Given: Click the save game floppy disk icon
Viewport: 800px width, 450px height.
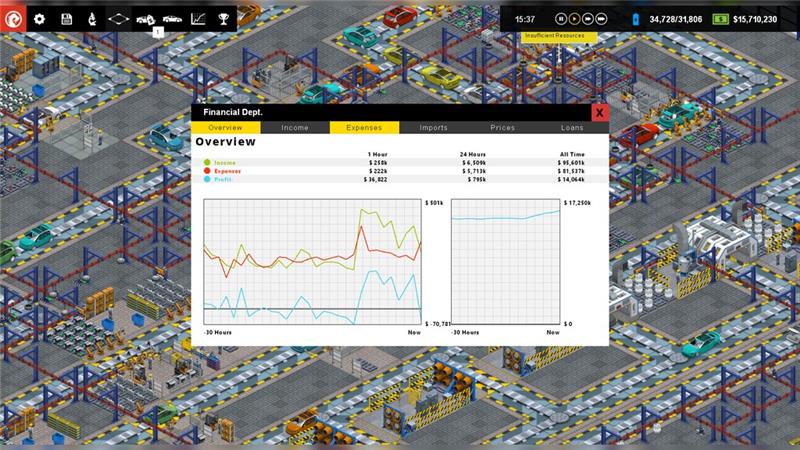Looking at the screenshot, I should tap(66, 18).
